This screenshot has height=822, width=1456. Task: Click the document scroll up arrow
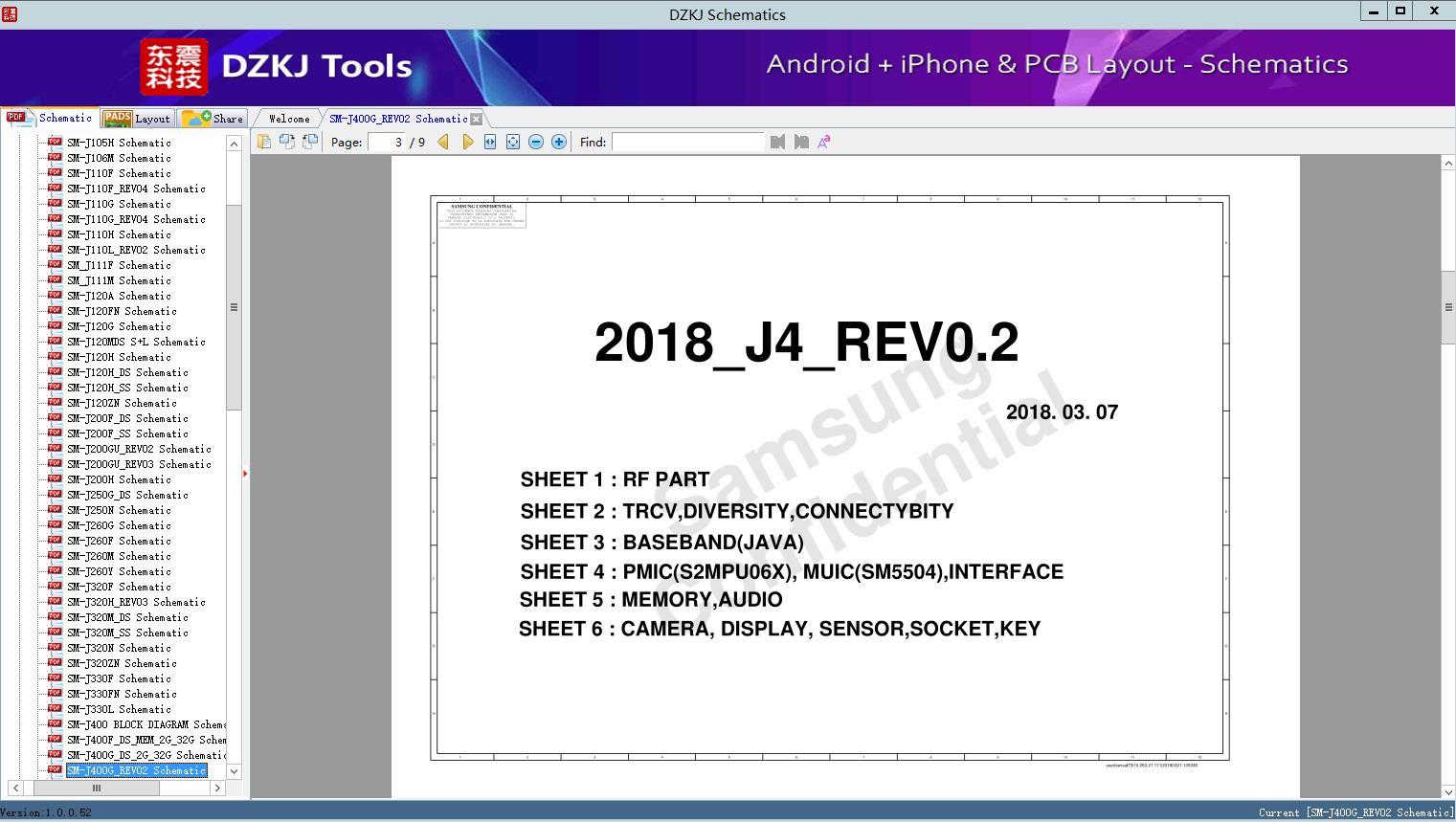[1448, 165]
